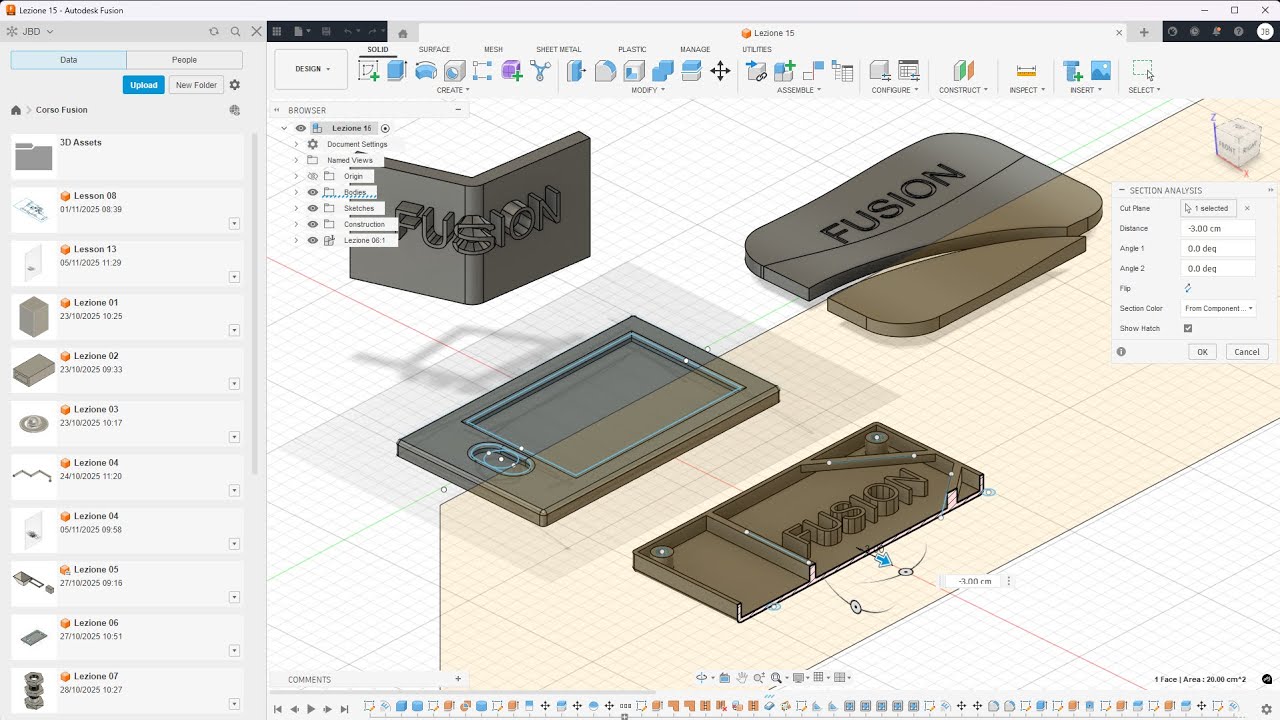Image resolution: width=1280 pixels, height=720 pixels.
Task: Open the DESIGN workspace dropdown
Action: (311, 69)
